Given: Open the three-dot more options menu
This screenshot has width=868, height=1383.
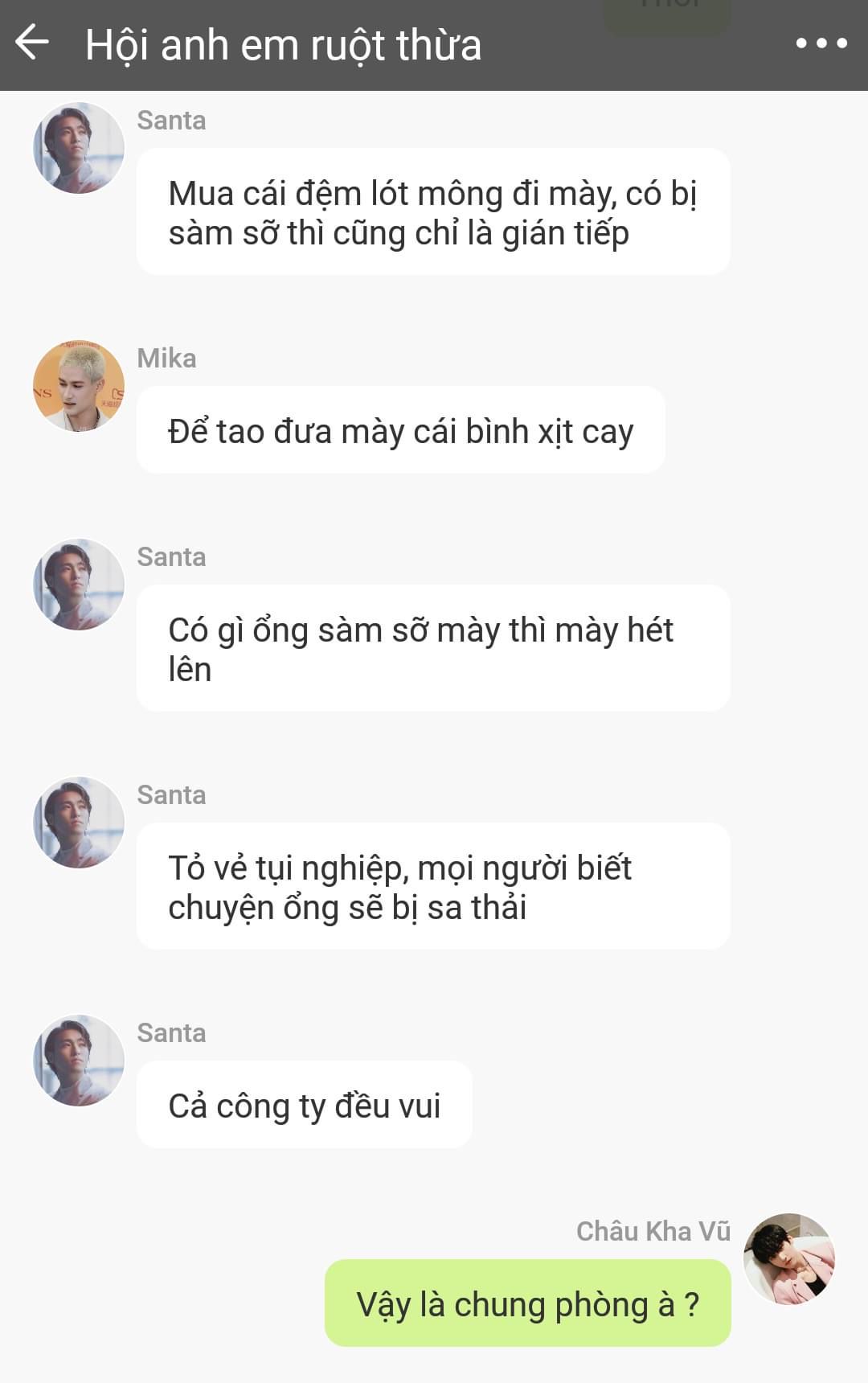Looking at the screenshot, I should coord(821,43).
